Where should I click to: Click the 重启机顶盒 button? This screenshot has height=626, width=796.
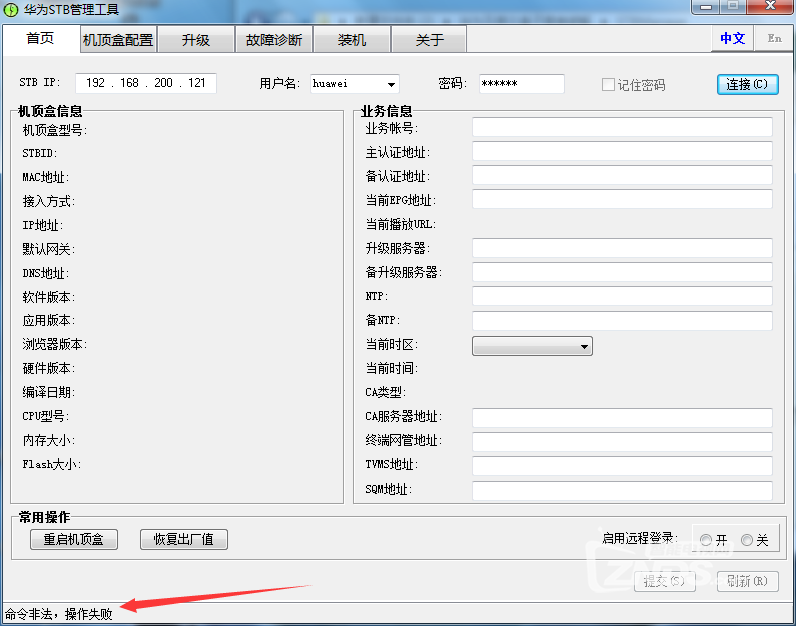coord(74,539)
